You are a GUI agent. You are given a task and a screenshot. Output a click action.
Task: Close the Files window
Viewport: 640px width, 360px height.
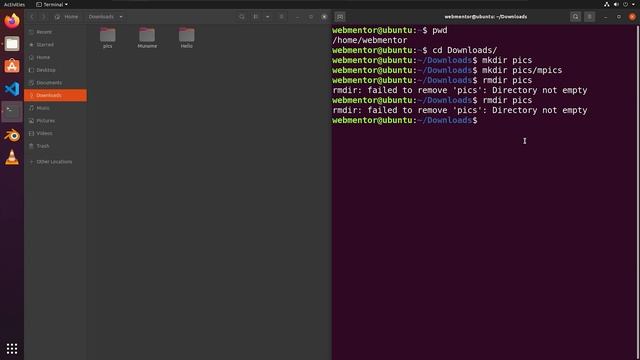pos(324,17)
